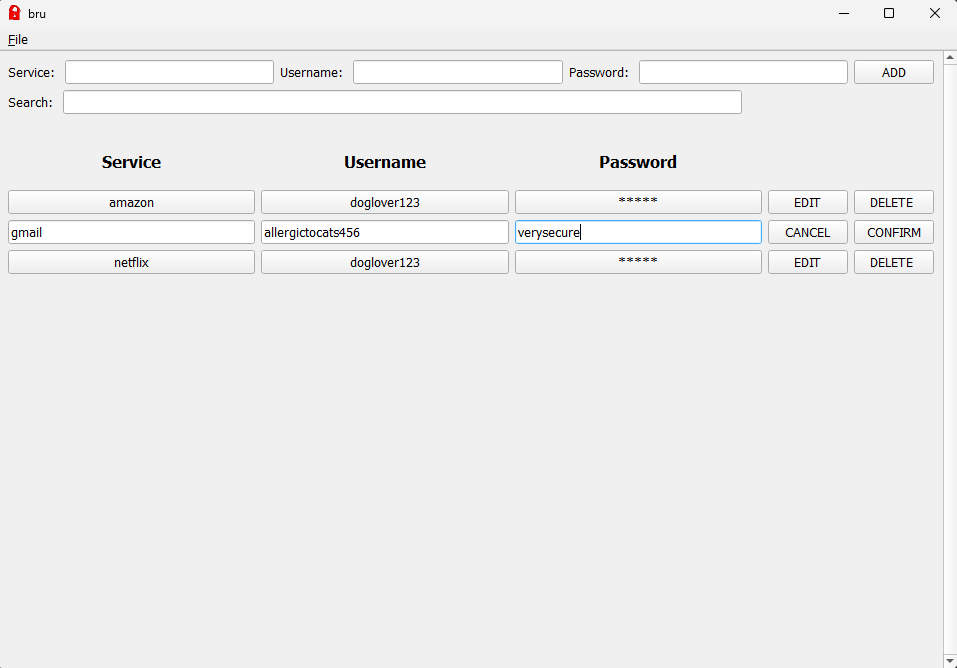The image size is (957, 668).
Task: Click DELETE for the amazon entry
Action: point(894,202)
